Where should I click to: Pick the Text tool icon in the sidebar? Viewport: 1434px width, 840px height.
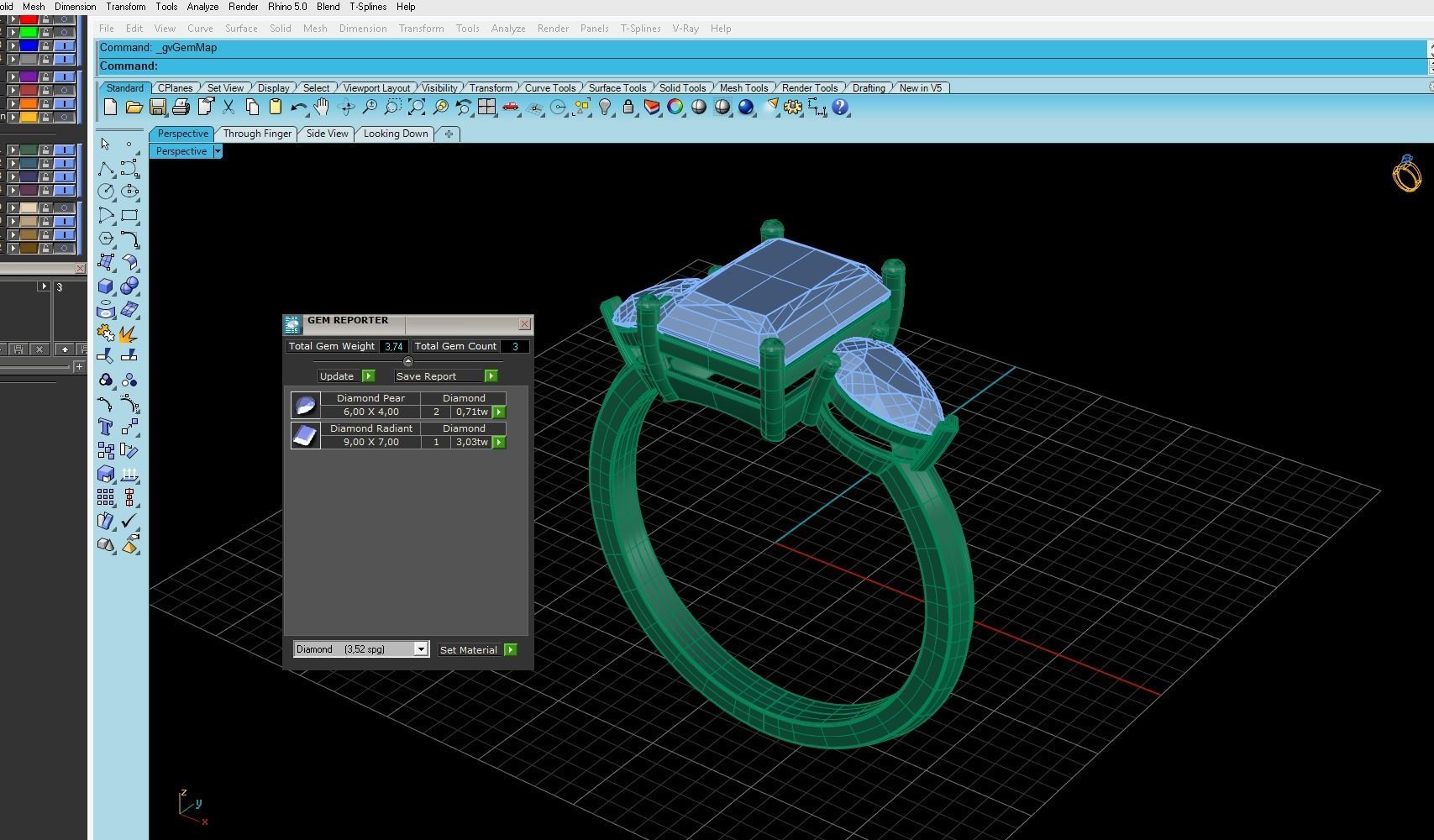coord(106,427)
